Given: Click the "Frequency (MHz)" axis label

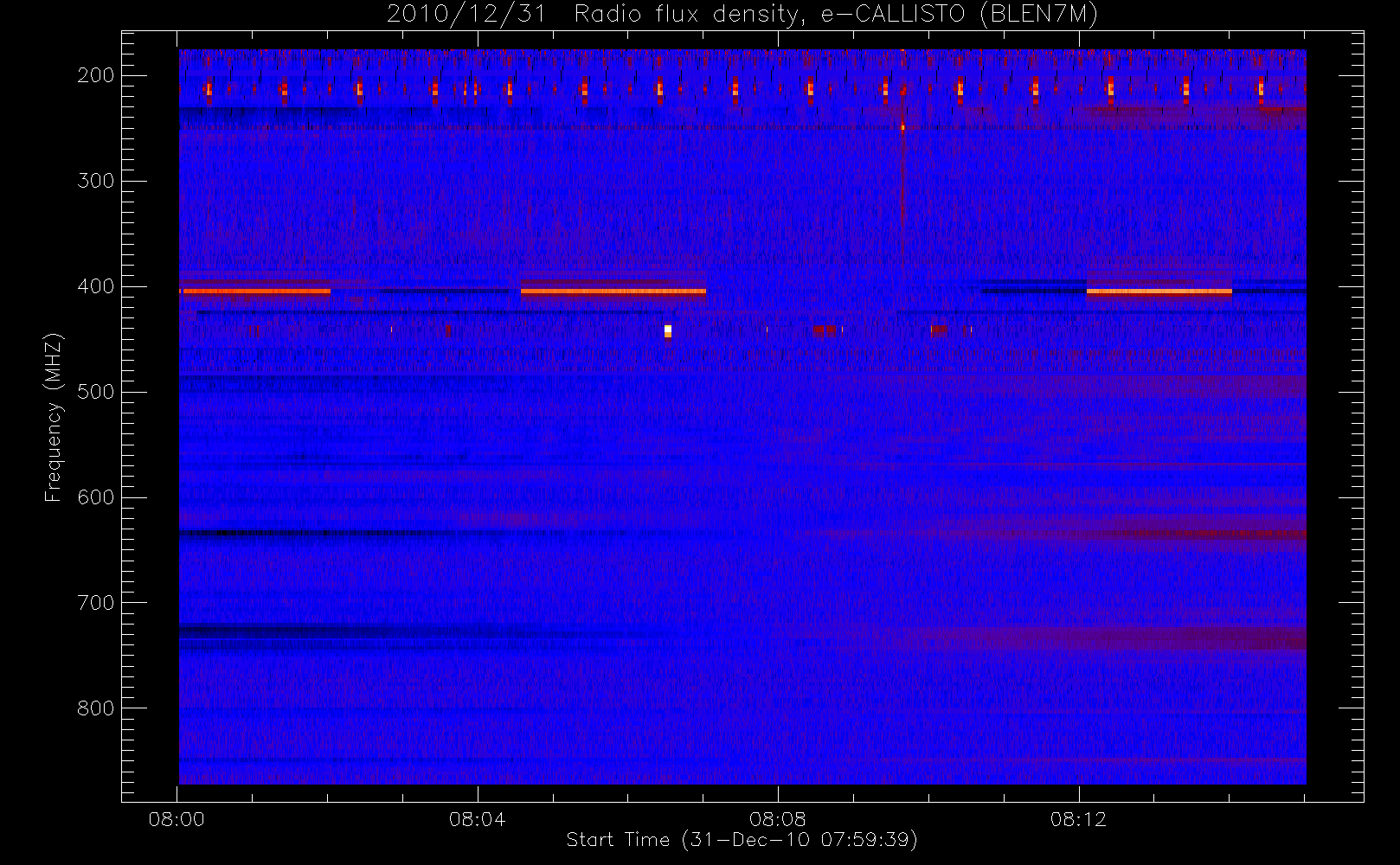Looking at the screenshot, I should coord(54,417).
